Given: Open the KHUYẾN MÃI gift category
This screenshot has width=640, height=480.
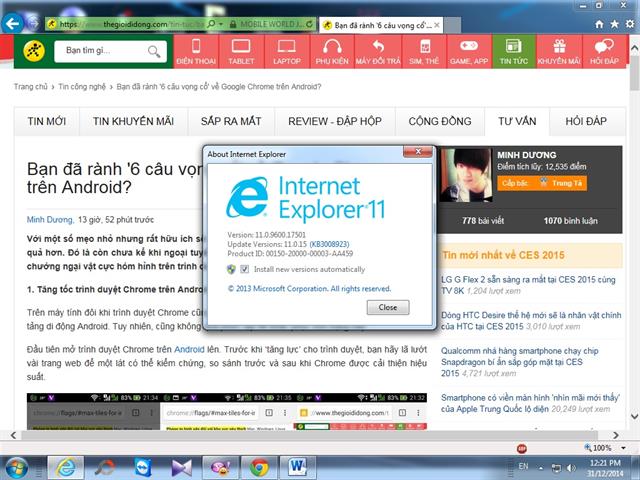Looking at the screenshot, I should click(x=559, y=51).
